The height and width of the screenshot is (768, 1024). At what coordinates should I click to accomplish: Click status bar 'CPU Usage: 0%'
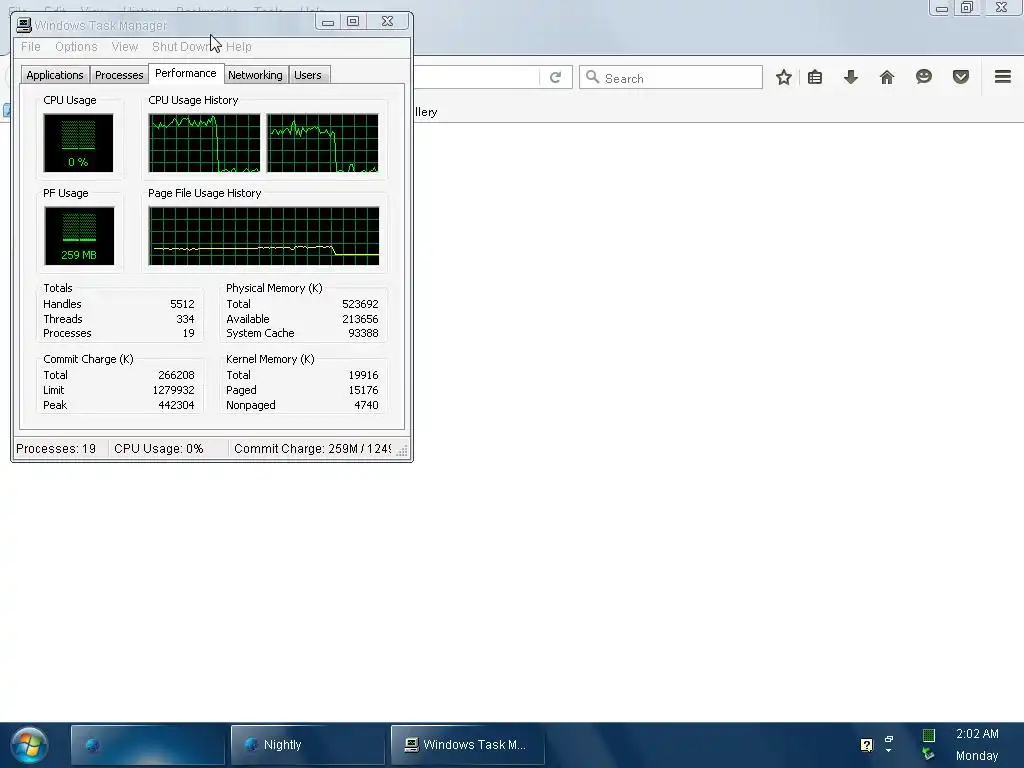[159, 449]
